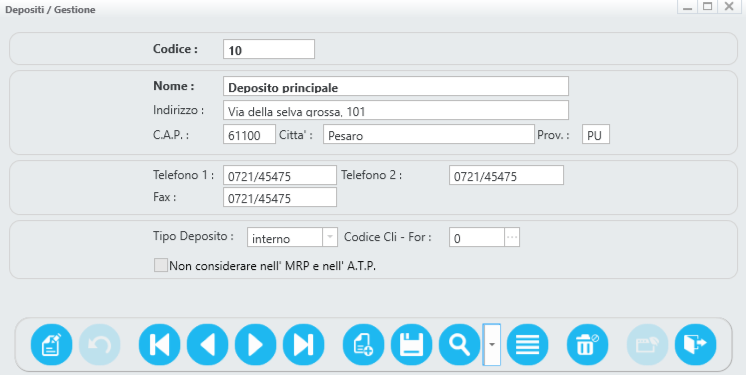This screenshot has width=746, height=375.
Task: Focus the Citta' field containing Pesaro
Action: pos(429,134)
